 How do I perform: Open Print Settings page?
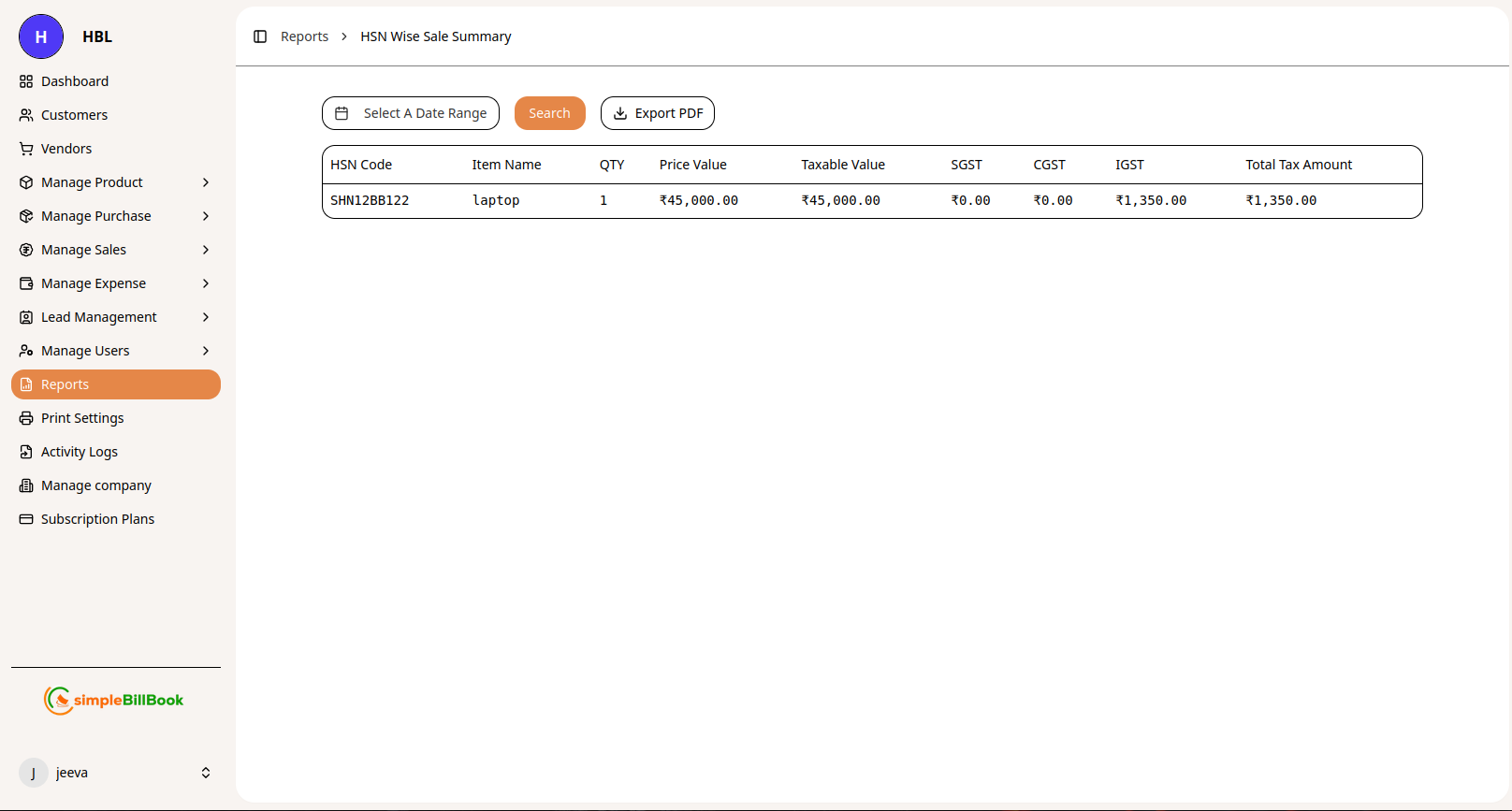click(x=82, y=418)
